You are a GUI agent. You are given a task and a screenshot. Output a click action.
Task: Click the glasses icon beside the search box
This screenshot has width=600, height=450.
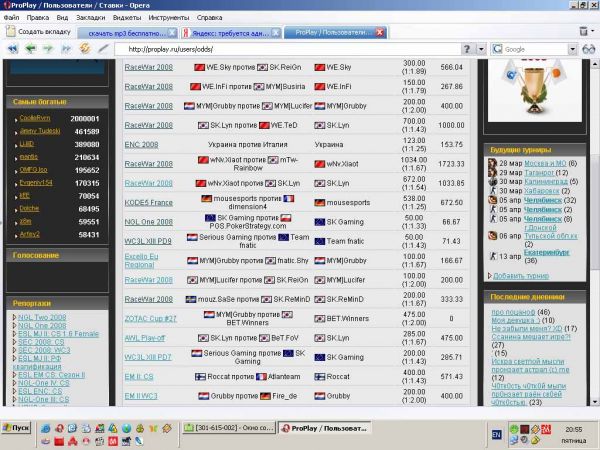pos(589,49)
